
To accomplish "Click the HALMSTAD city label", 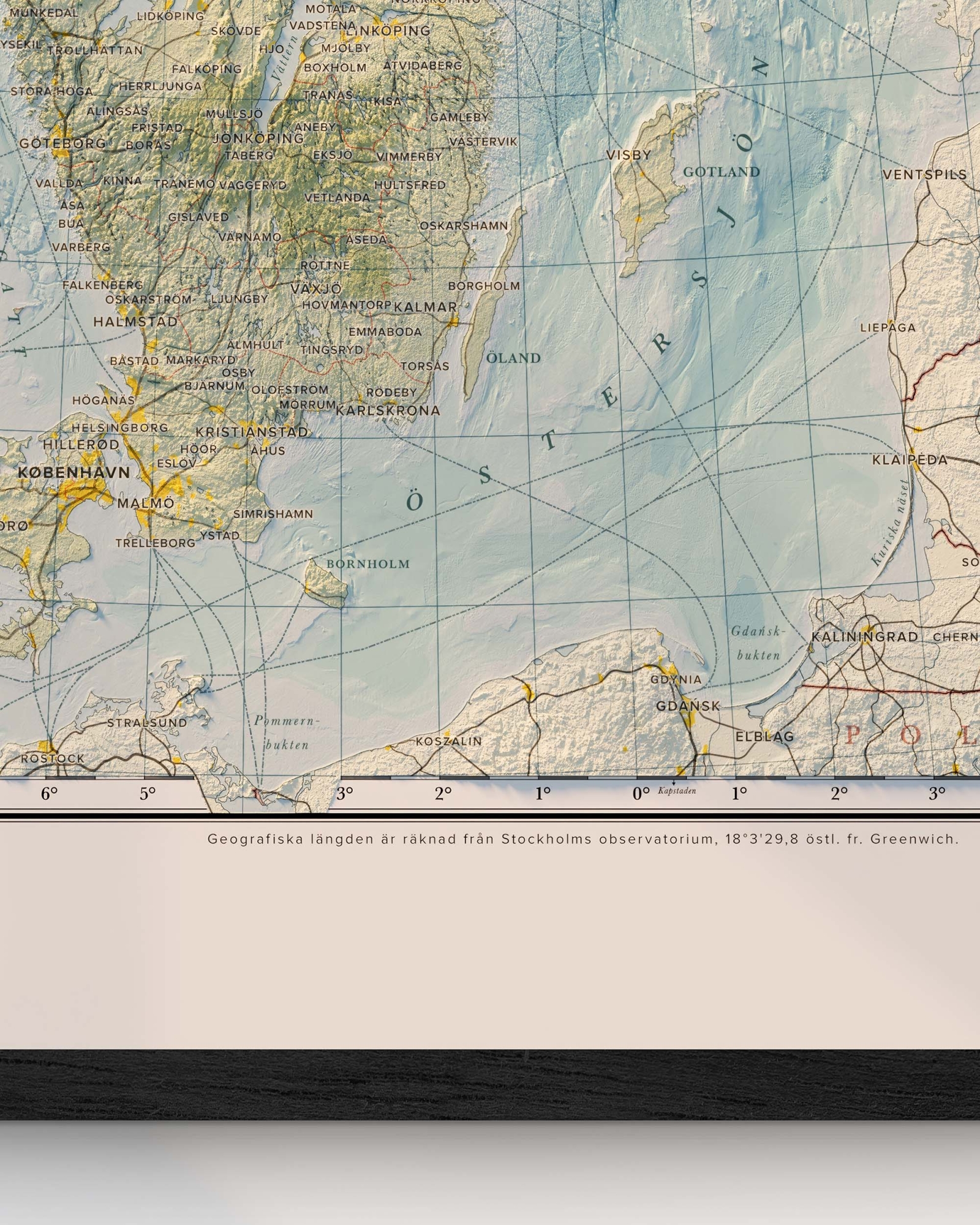I will [x=135, y=322].
